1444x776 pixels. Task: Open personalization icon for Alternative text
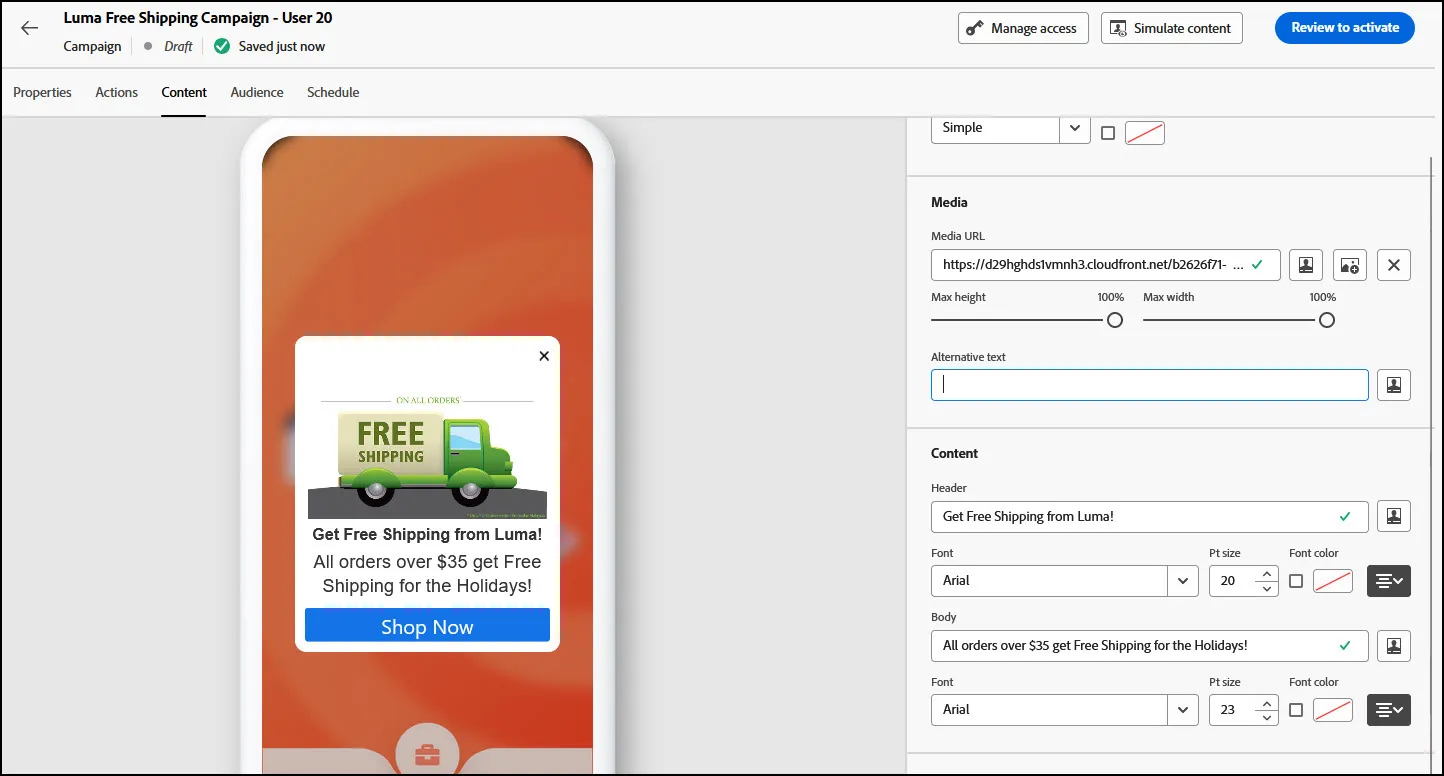1394,385
